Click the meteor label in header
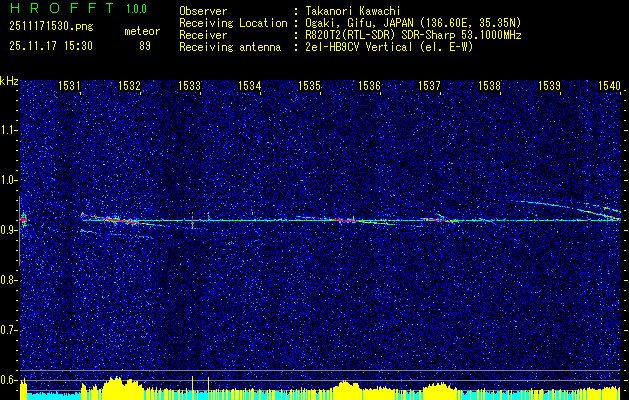Screen dimensions: 629x400 (x=142, y=32)
